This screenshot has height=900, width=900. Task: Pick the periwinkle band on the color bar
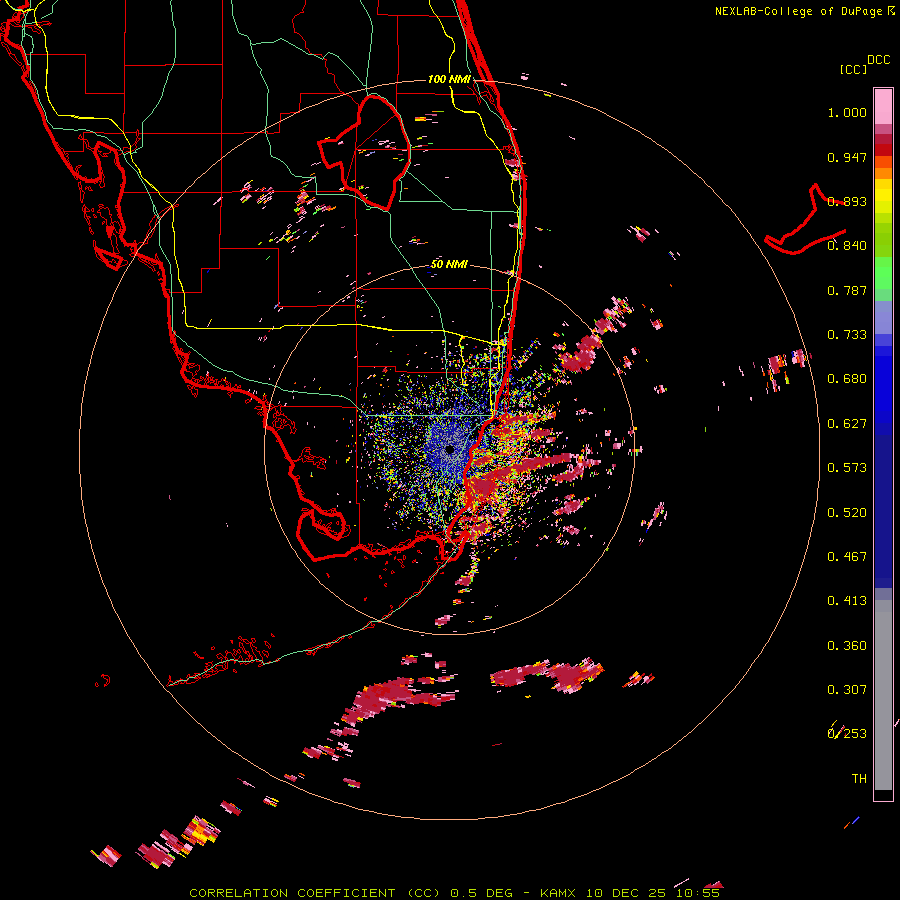[883, 317]
